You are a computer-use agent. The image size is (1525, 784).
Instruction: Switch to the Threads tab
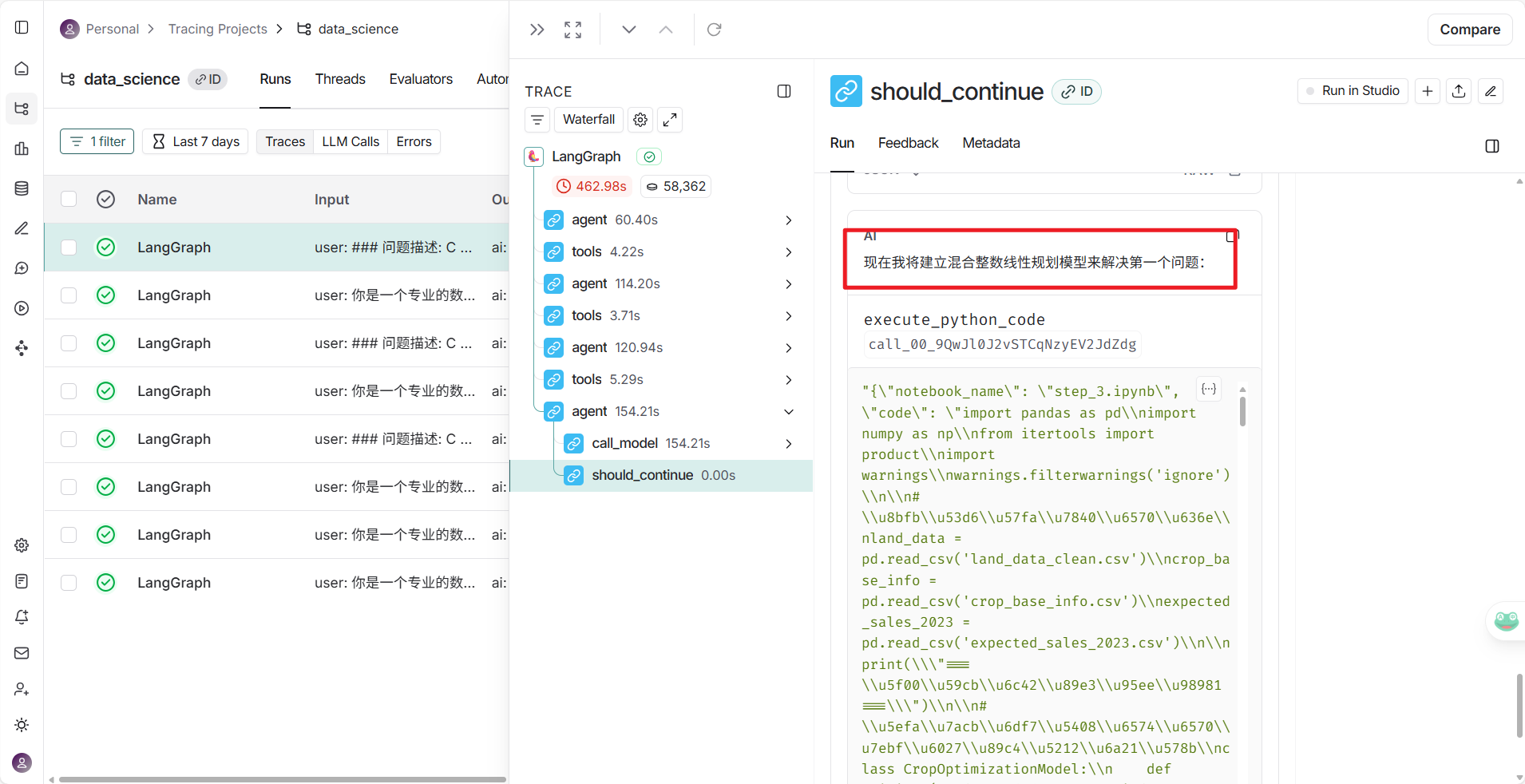pos(340,79)
